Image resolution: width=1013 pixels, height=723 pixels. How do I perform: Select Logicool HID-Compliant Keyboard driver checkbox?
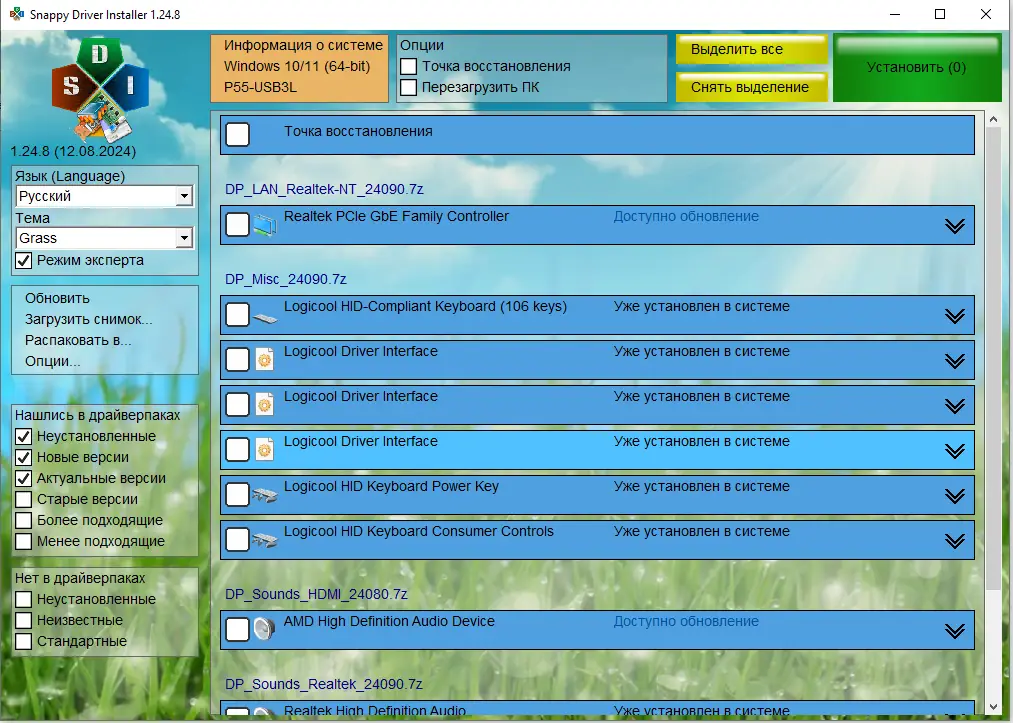coord(238,315)
